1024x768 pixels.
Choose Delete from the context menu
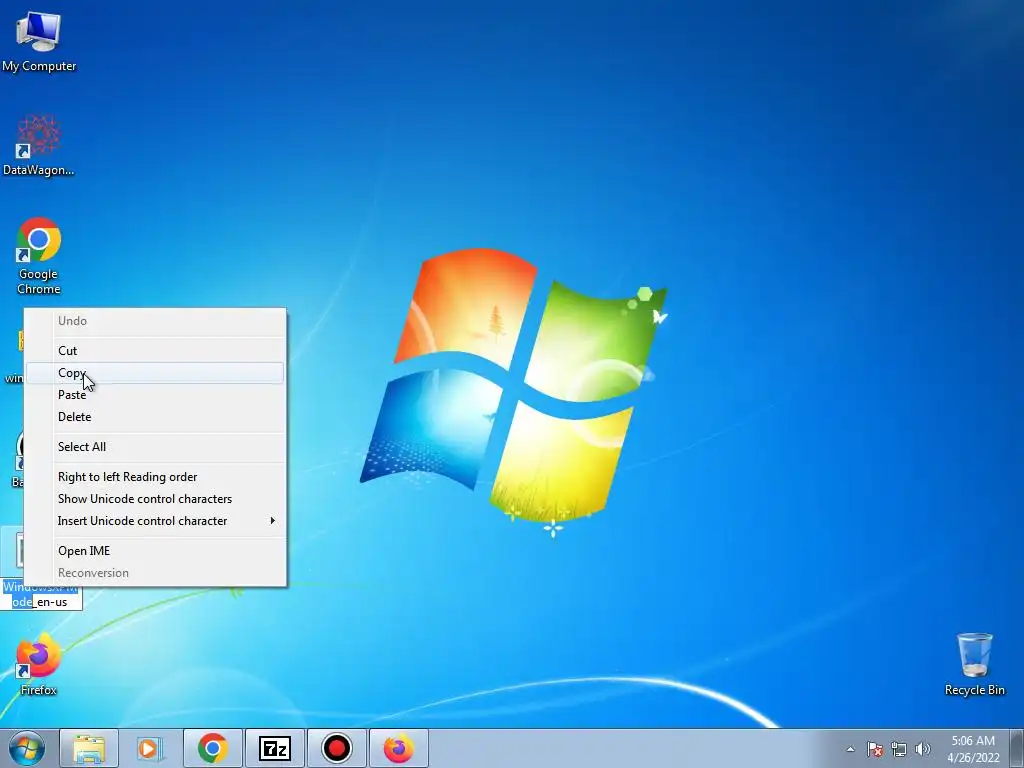(x=155, y=417)
